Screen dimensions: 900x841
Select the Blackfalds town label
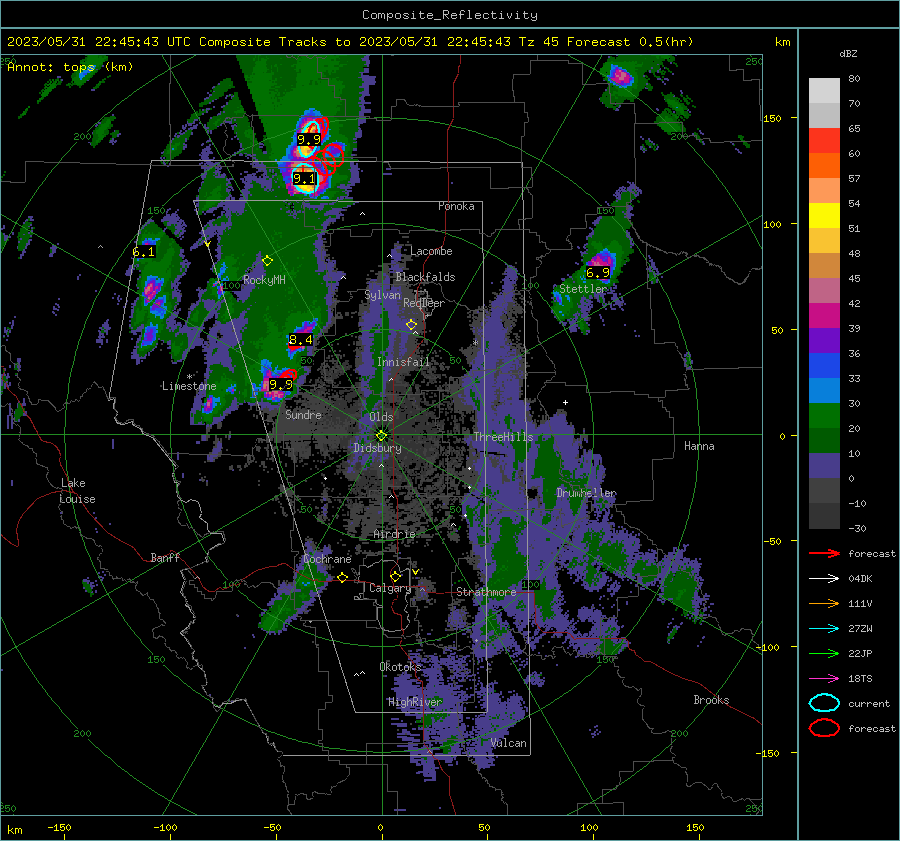click(x=425, y=277)
